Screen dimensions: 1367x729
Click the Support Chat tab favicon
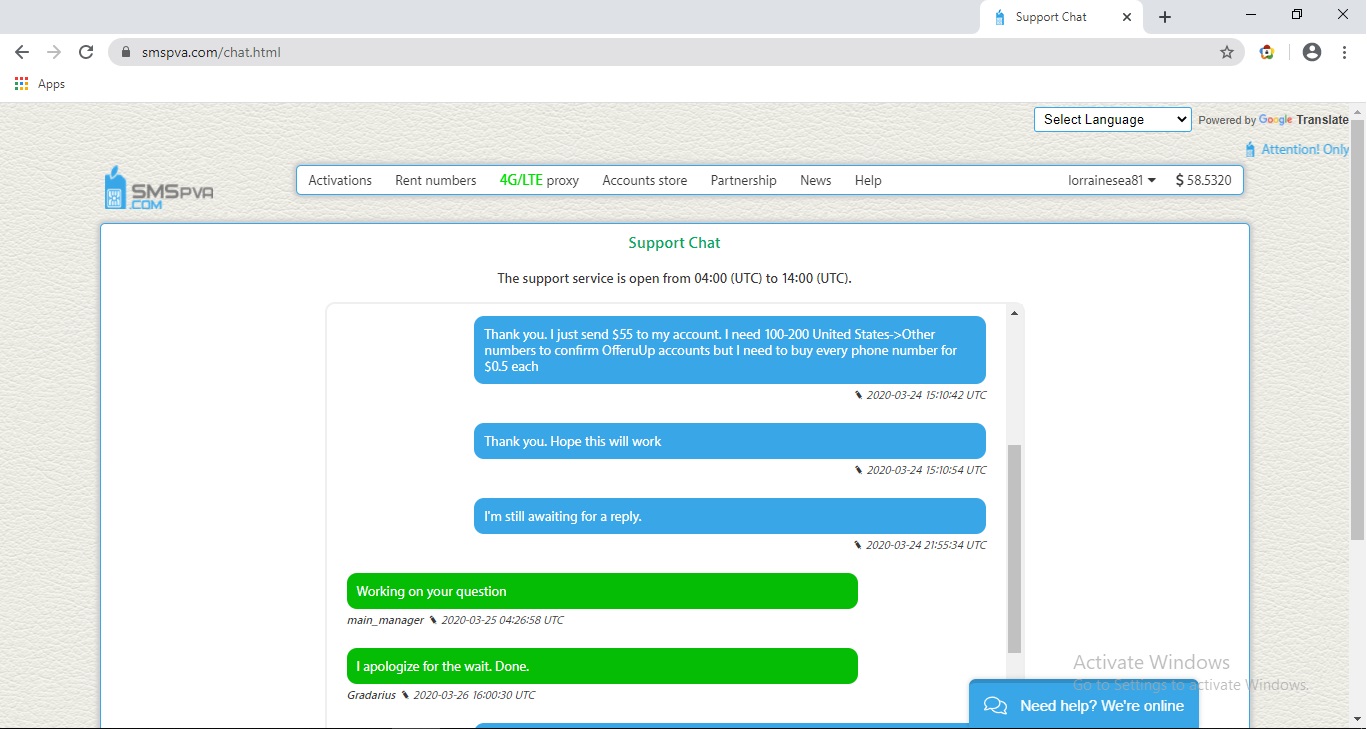coord(999,17)
